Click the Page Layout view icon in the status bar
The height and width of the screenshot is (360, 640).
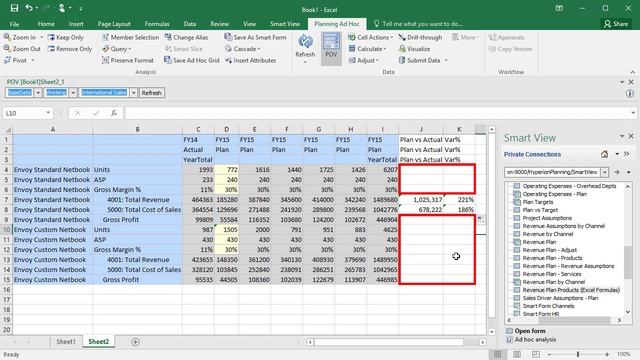[517, 354]
